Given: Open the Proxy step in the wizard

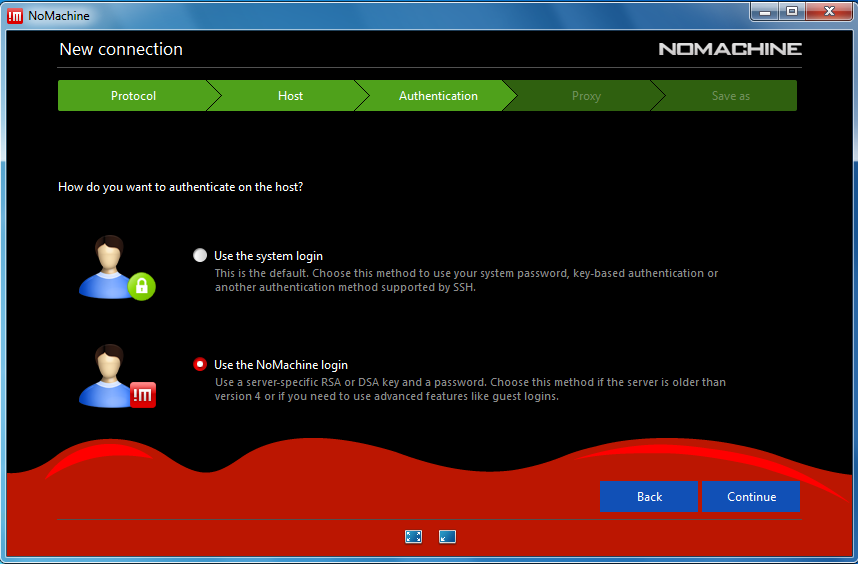Looking at the screenshot, I should 586,96.
